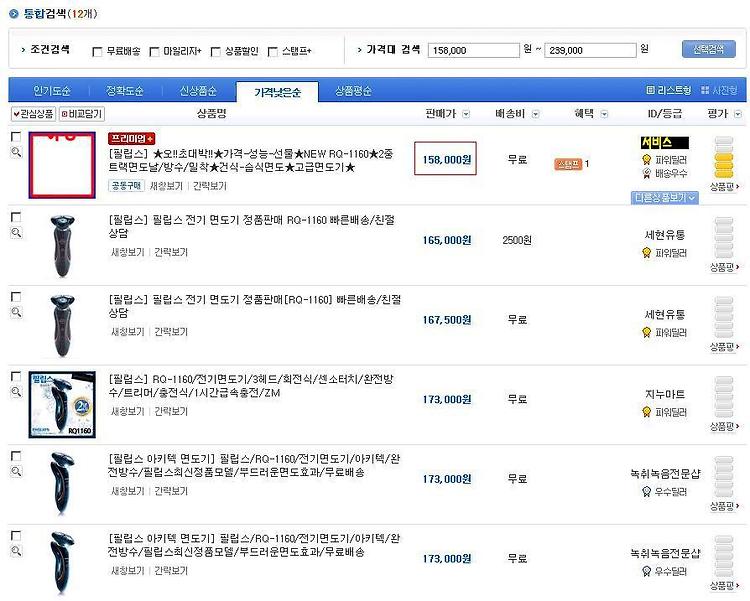Click maximum price field showing 239,000

pyautogui.click(x=591, y=50)
